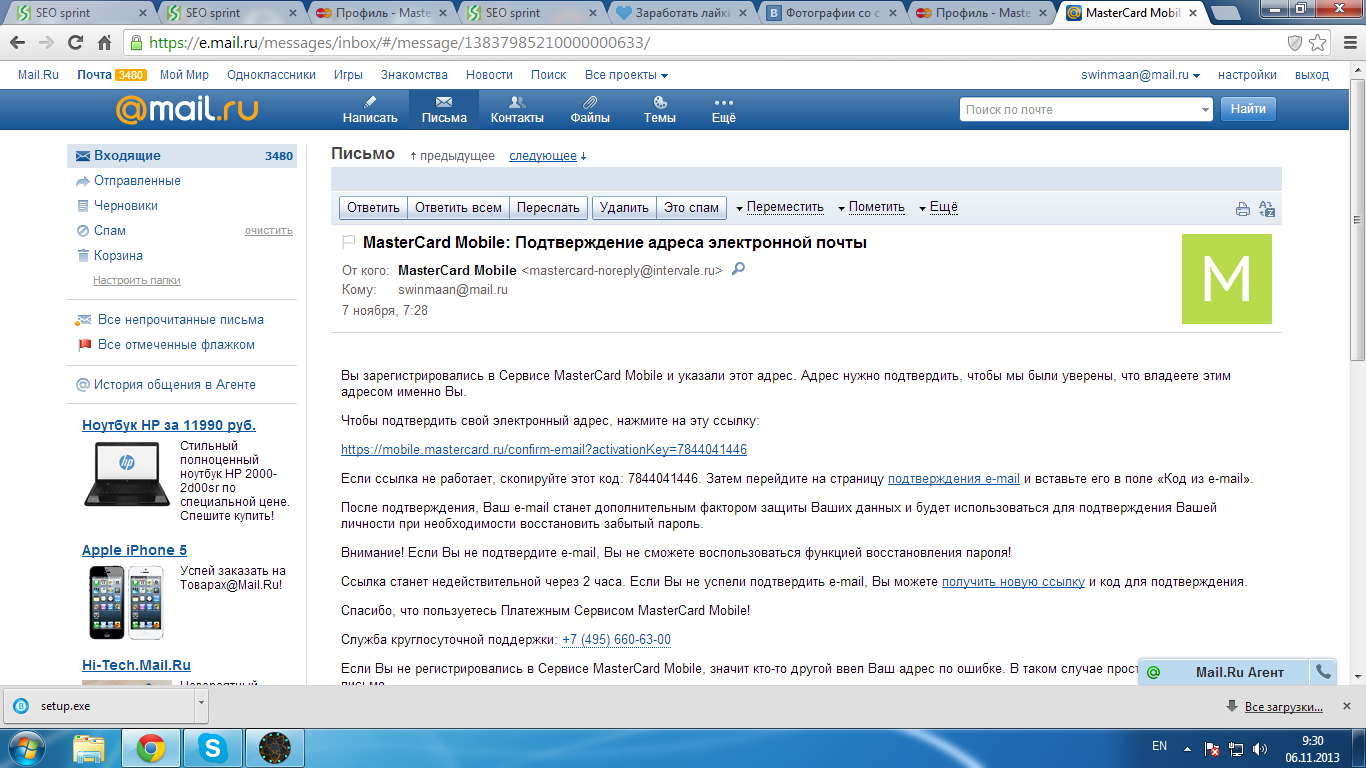
Task: Open the Переместить dropdown
Action: point(780,207)
